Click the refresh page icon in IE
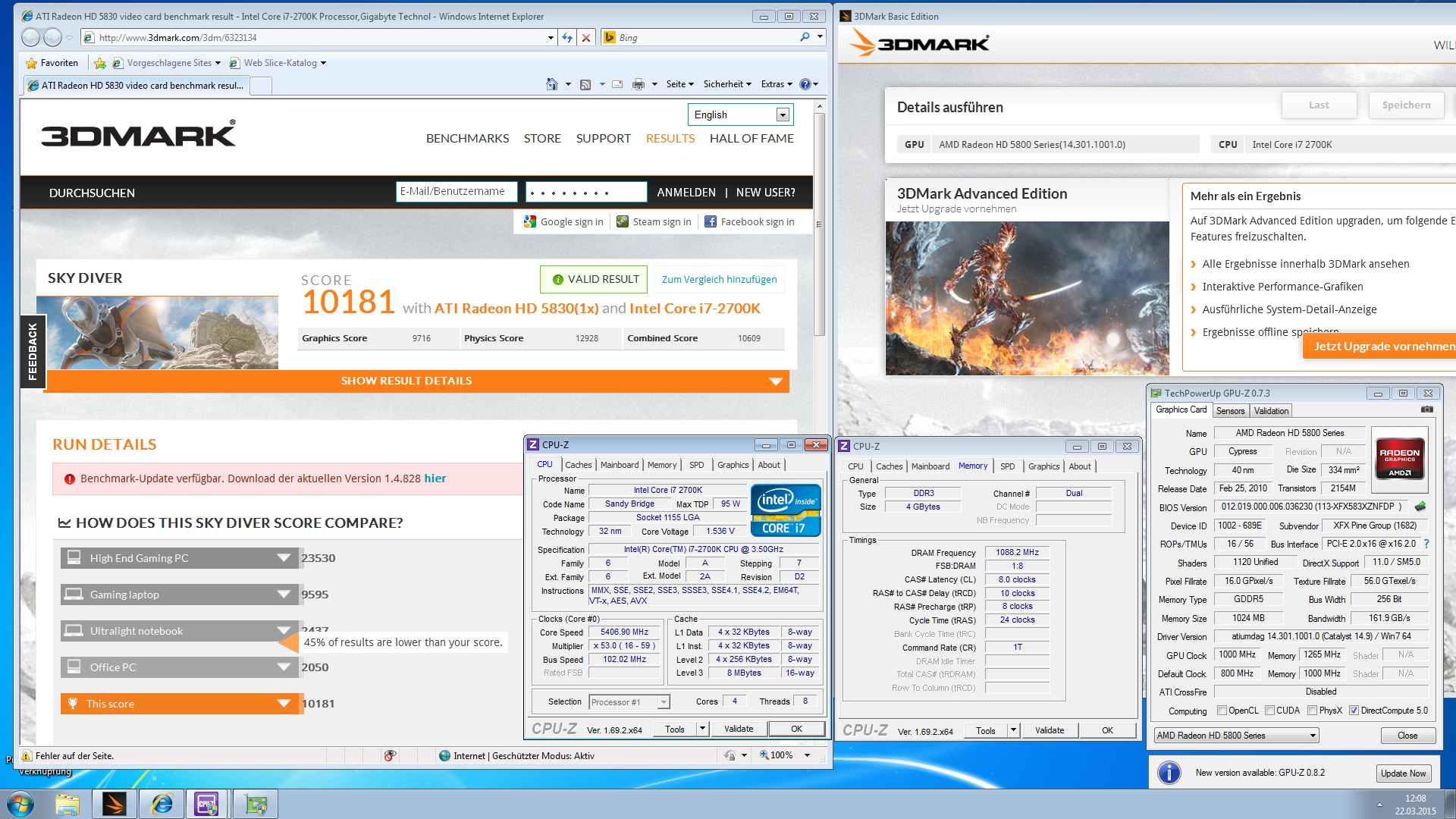Screen dimensions: 1456x819 [x=567, y=37]
